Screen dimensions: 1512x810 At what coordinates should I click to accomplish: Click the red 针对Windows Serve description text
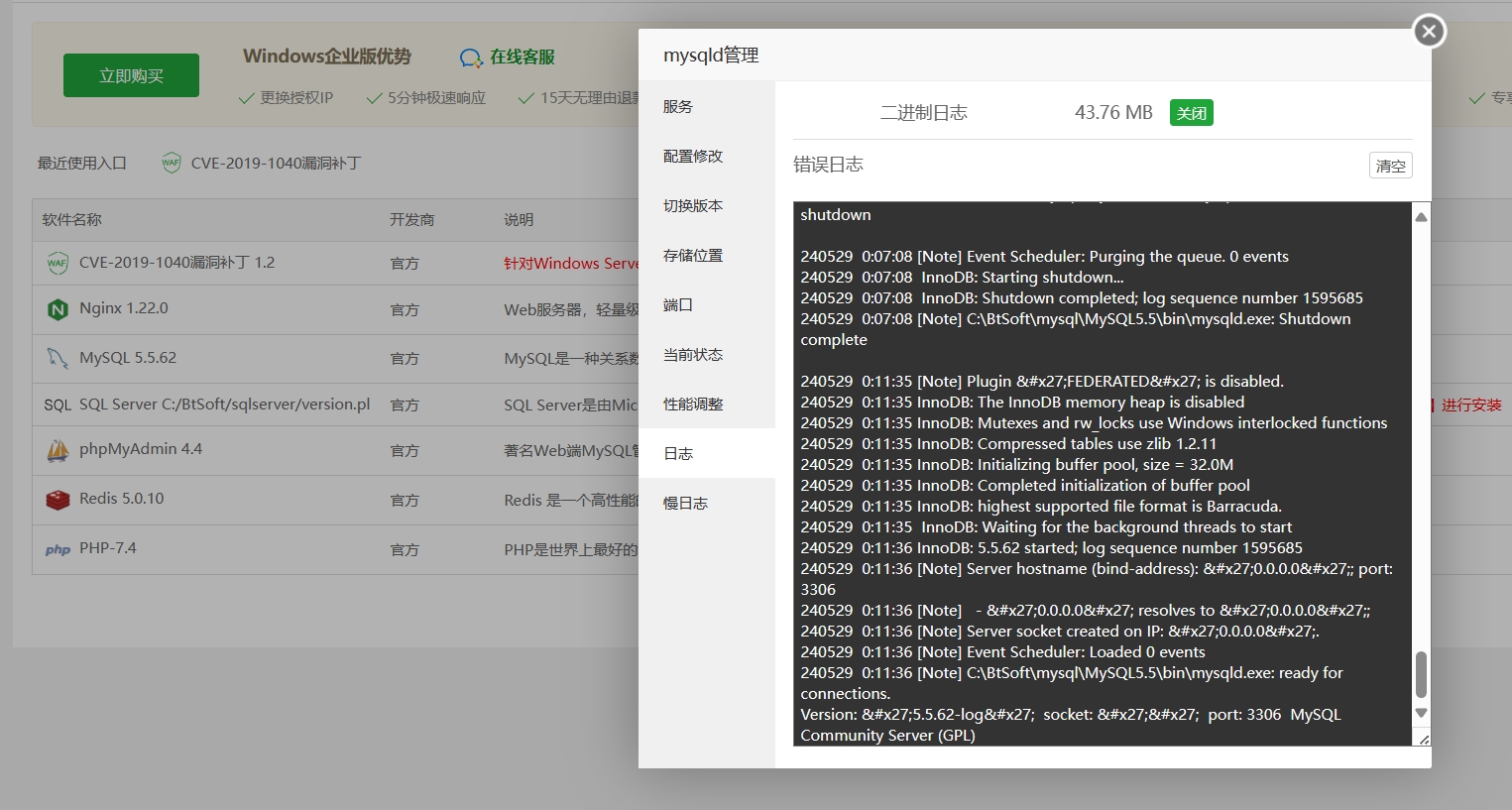point(571,264)
